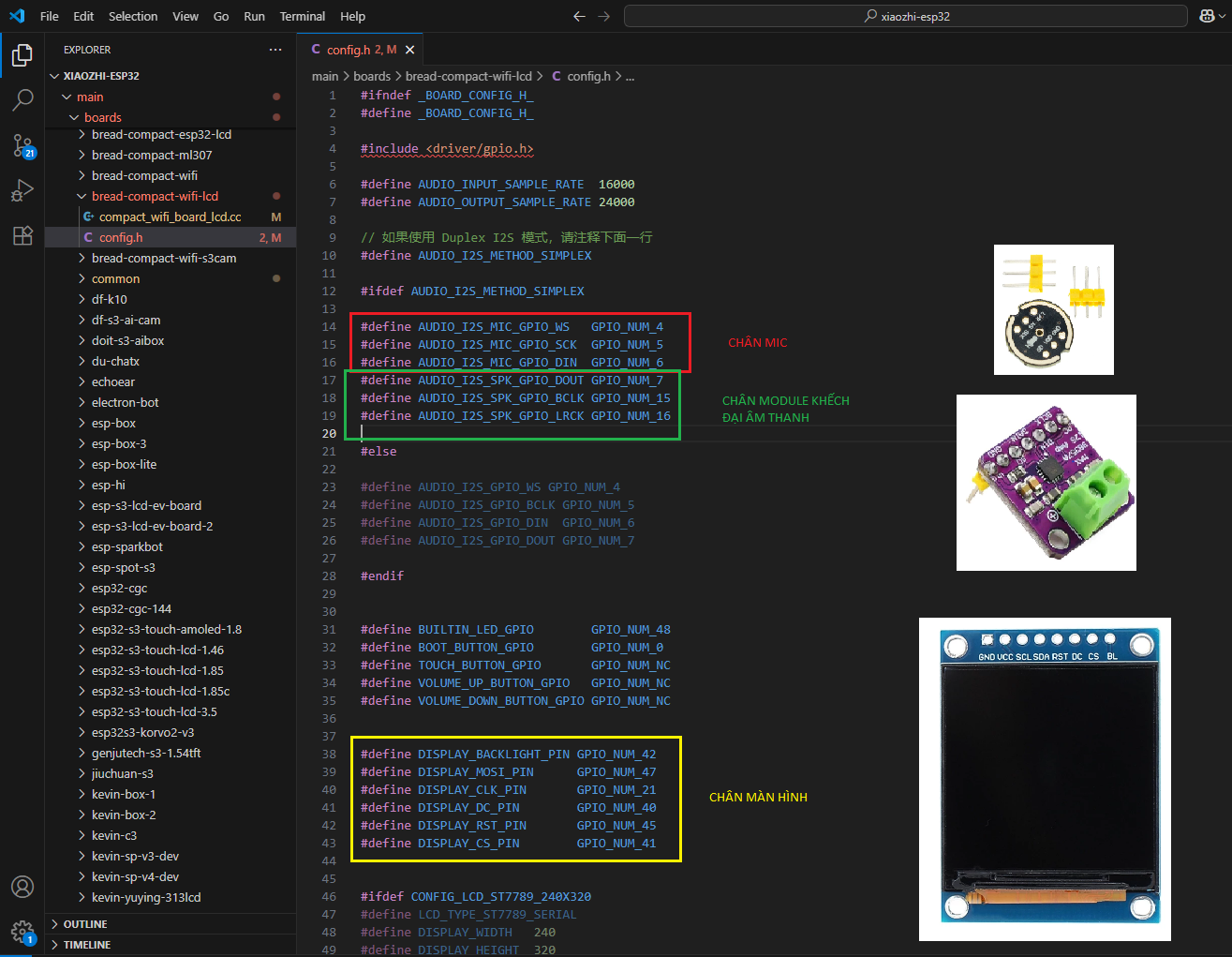The height and width of the screenshot is (957, 1232).
Task: Click the Copilot icon in title bar
Action: tap(1206, 16)
